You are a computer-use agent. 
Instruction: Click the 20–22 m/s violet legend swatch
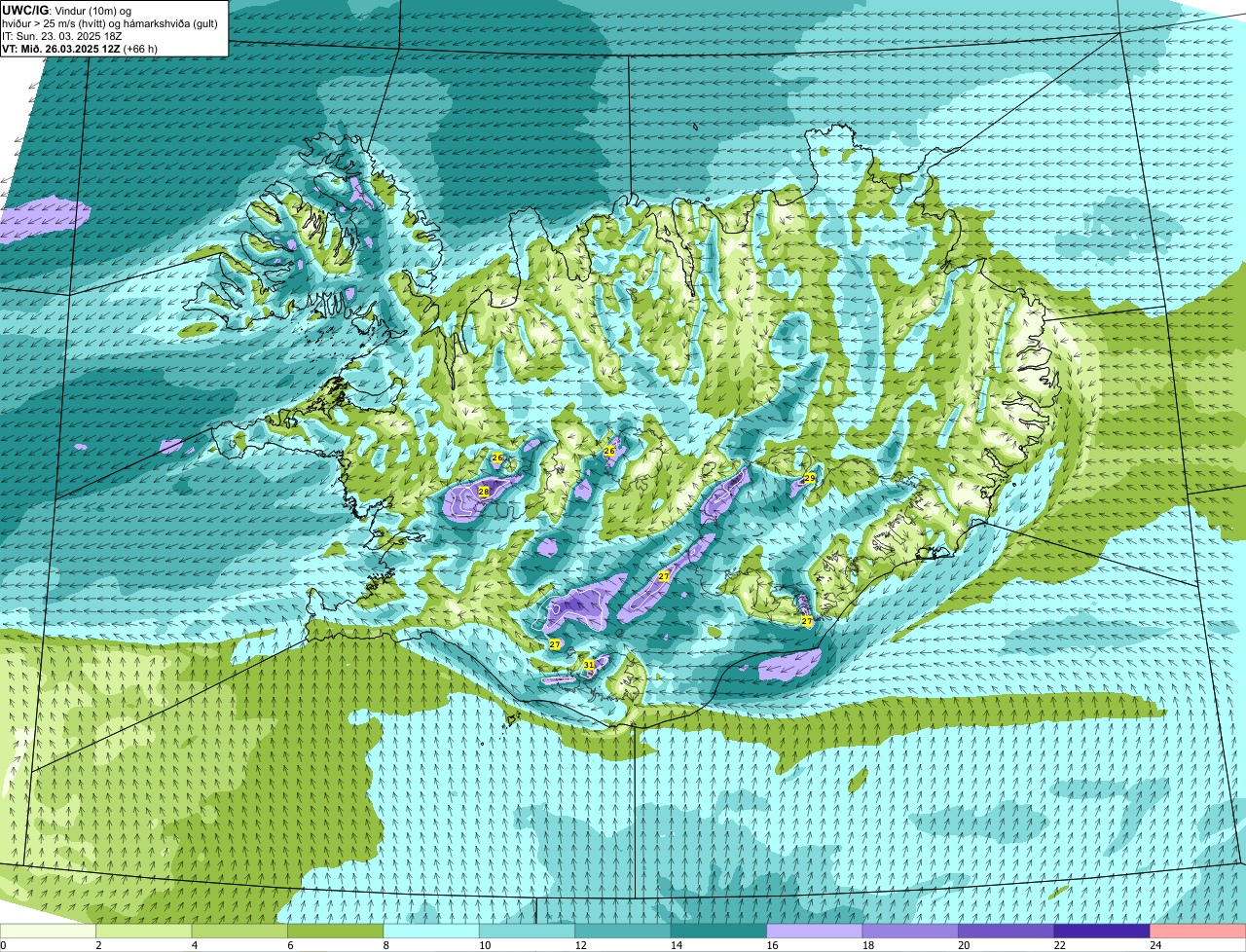pyautogui.click(x=1007, y=931)
